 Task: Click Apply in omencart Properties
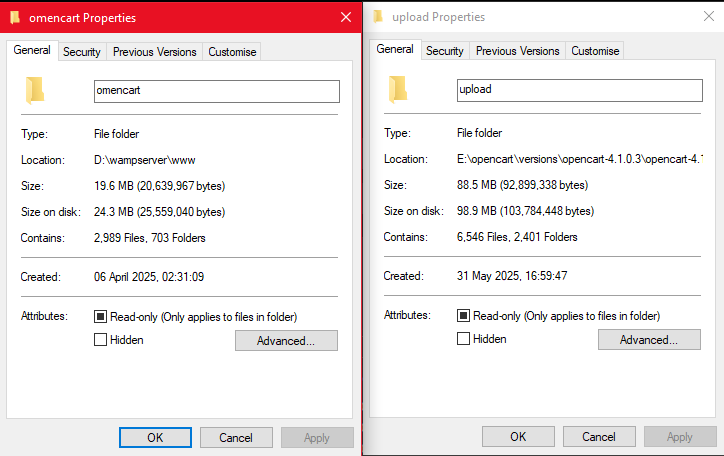(317, 438)
